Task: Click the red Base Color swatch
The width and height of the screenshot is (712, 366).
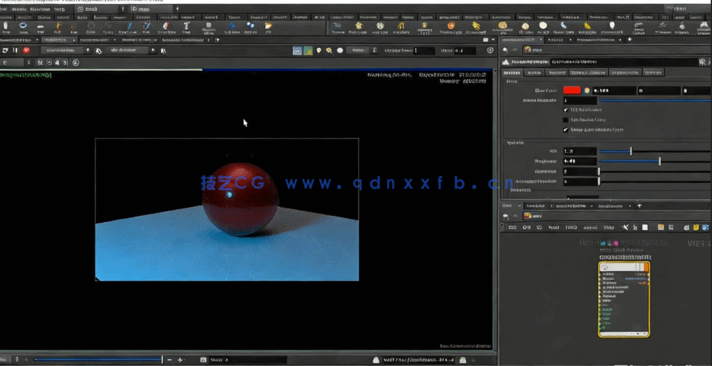Action: tap(572, 90)
